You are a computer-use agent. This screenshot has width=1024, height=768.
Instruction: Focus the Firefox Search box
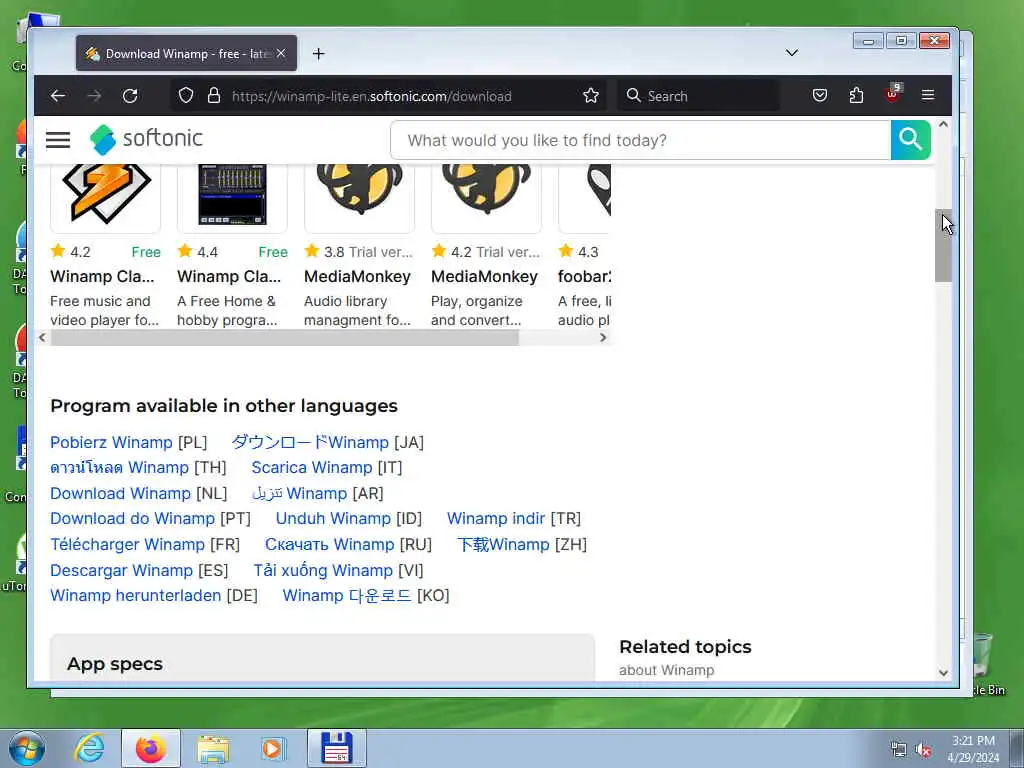click(x=699, y=96)
